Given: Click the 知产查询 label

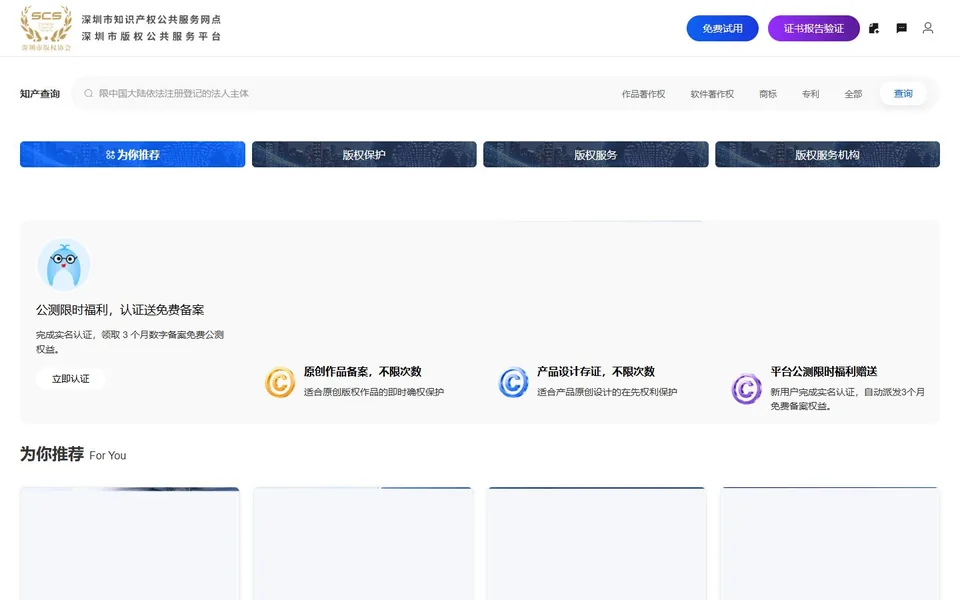Looking at the screenshot, I should (40, 94).
